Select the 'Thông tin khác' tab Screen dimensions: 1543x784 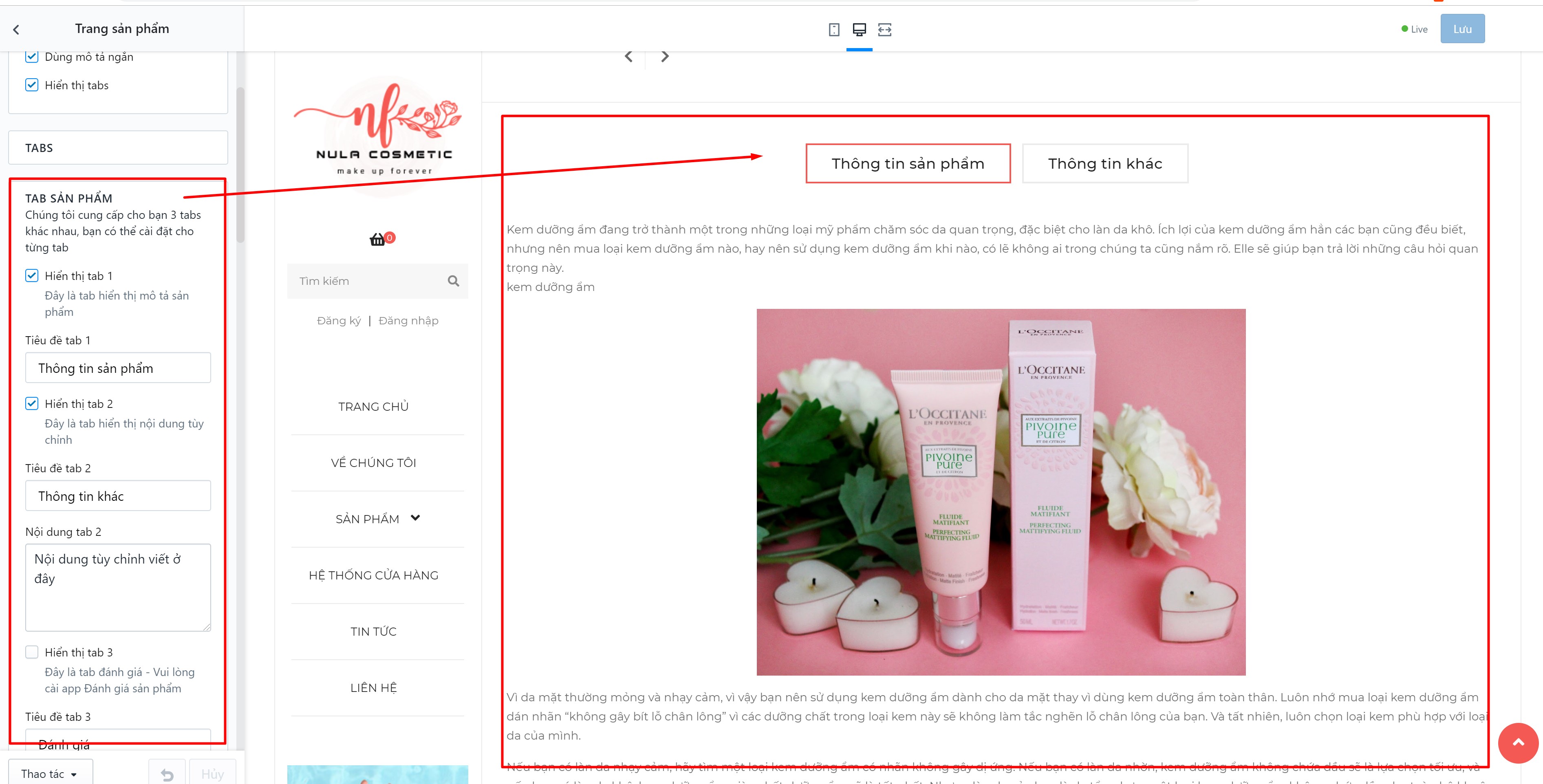[x=1105, y=163]
